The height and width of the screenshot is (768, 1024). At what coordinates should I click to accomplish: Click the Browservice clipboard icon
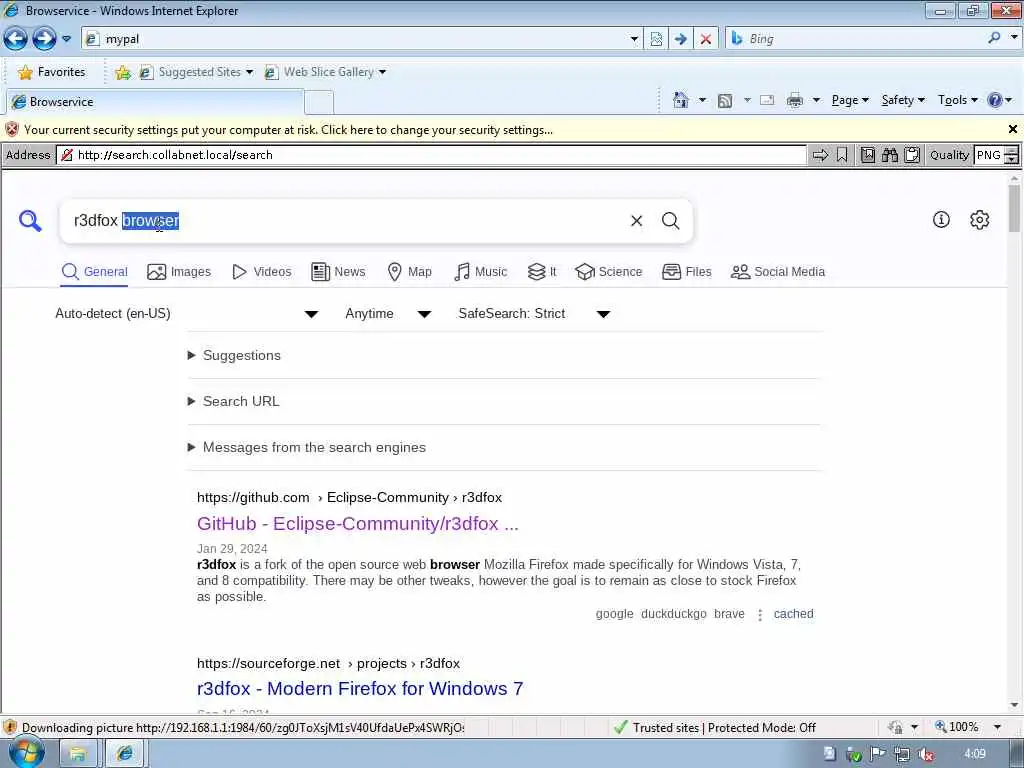click(x=912, y=155)
